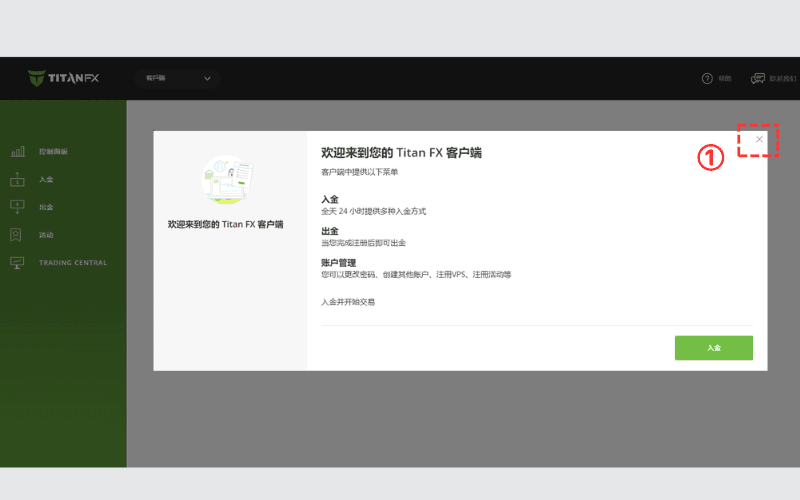Open the 客户端 dropdown in header
The image size is (800, 500).
click(177, 79)
